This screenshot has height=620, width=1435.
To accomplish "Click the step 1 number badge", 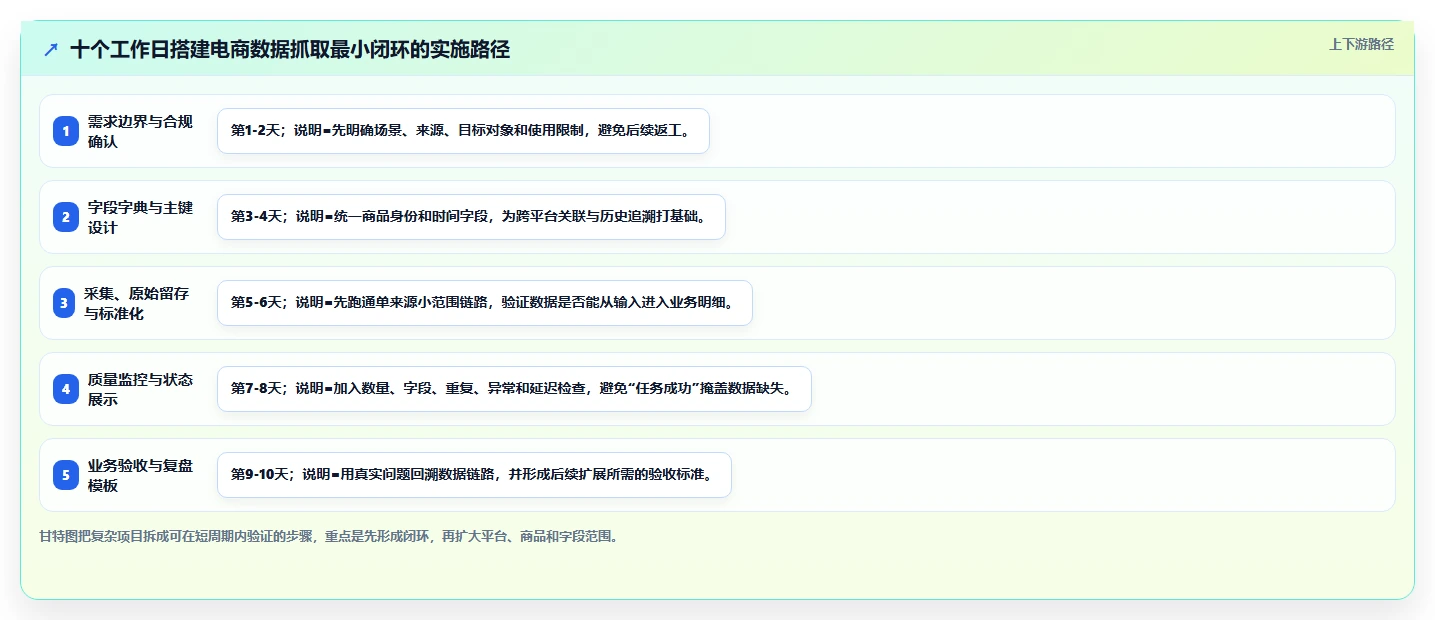I will pyautogui.click(x=66, y=131).
